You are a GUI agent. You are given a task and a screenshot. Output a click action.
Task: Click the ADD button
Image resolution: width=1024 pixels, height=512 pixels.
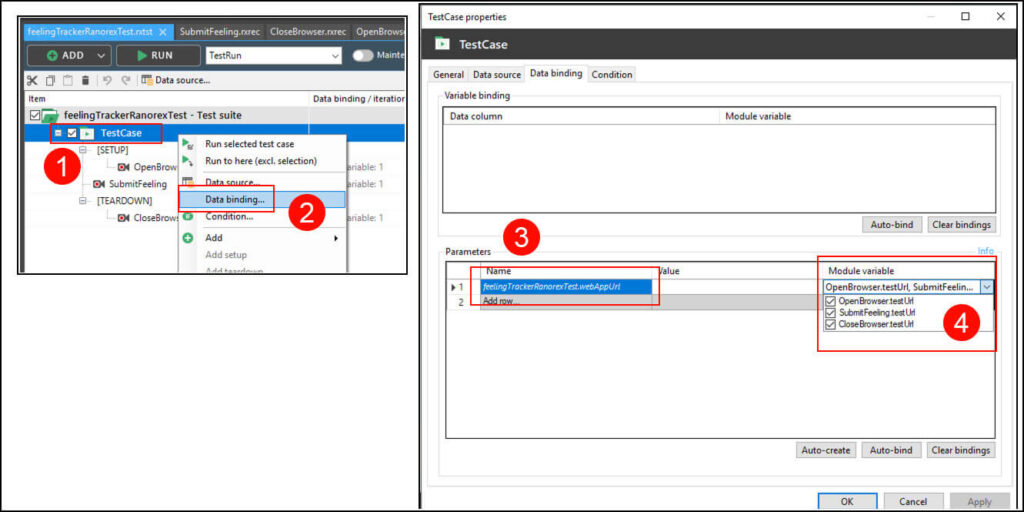[69, 56]
